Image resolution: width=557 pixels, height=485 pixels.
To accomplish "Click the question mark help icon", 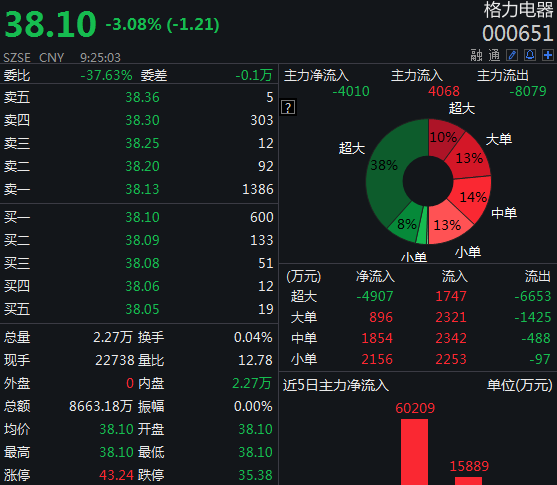I will pos(288,107).
